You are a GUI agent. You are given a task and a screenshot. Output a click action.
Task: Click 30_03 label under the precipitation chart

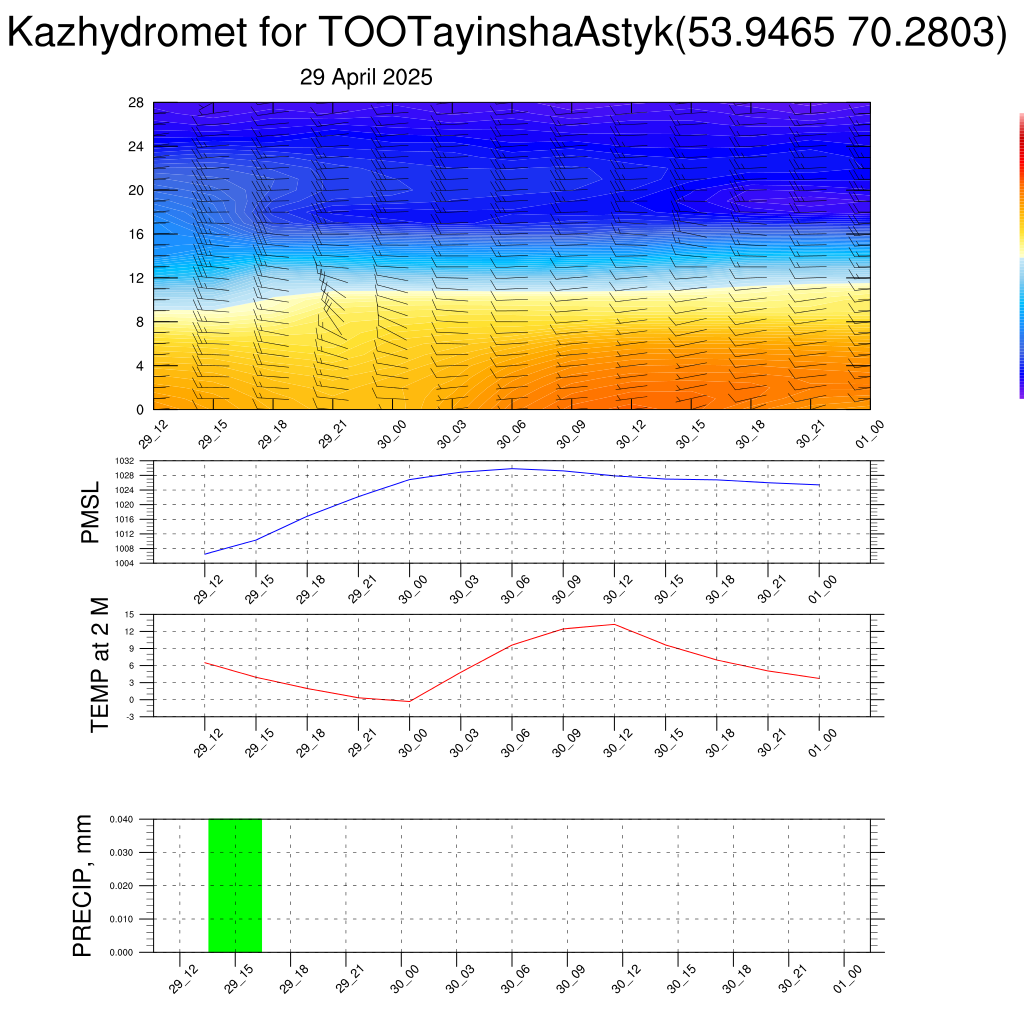tap(460, 978)
